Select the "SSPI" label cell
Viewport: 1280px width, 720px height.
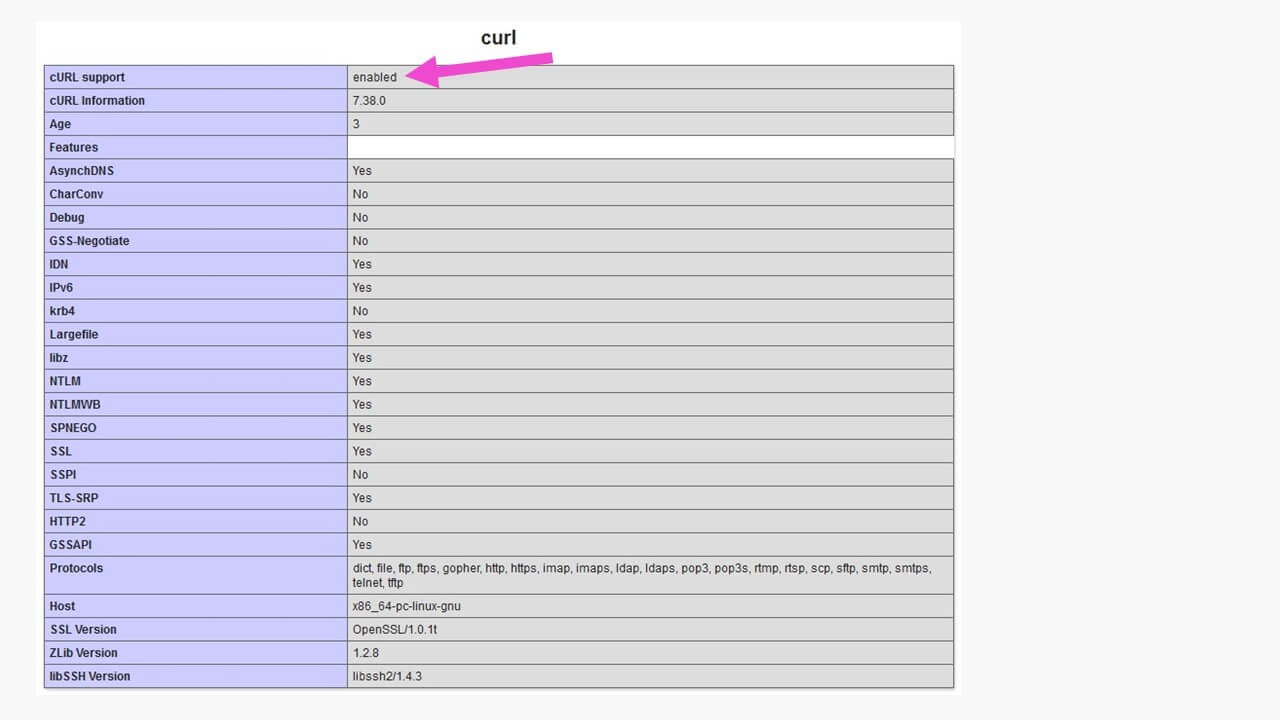[196, 474]
